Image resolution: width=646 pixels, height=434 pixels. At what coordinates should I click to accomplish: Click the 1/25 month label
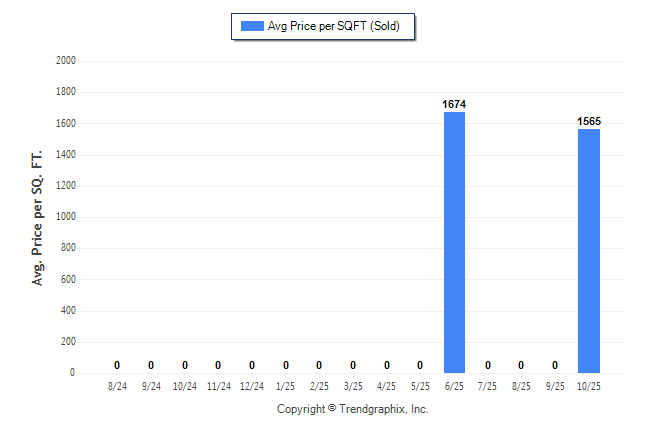click(286, 386)
